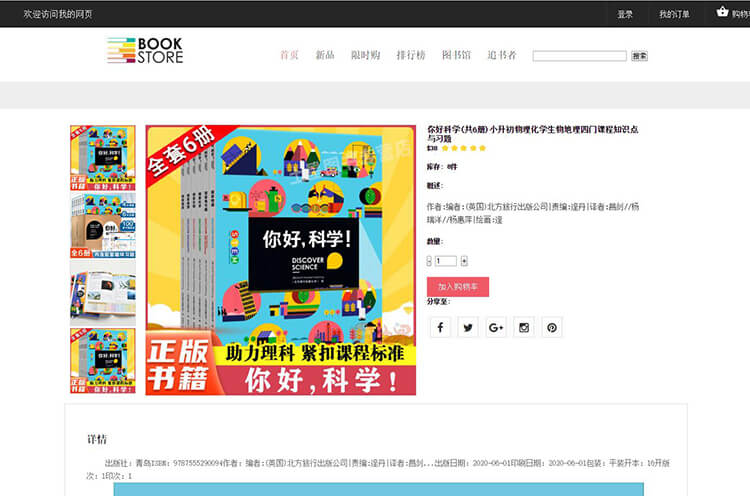
Task: Decrease quantity with the minus button
Action: pyautogui.click(x=429, y=261)
